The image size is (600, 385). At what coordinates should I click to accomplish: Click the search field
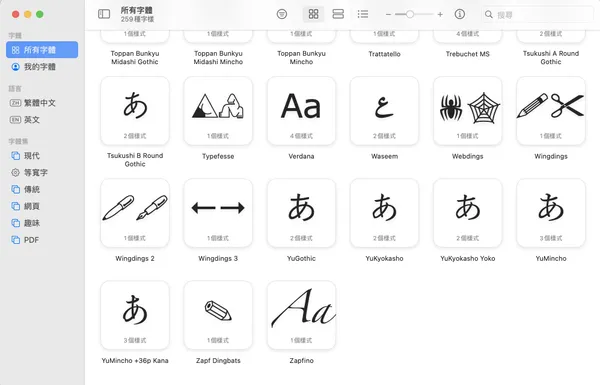pyautogui.click(x=538, y=15)
